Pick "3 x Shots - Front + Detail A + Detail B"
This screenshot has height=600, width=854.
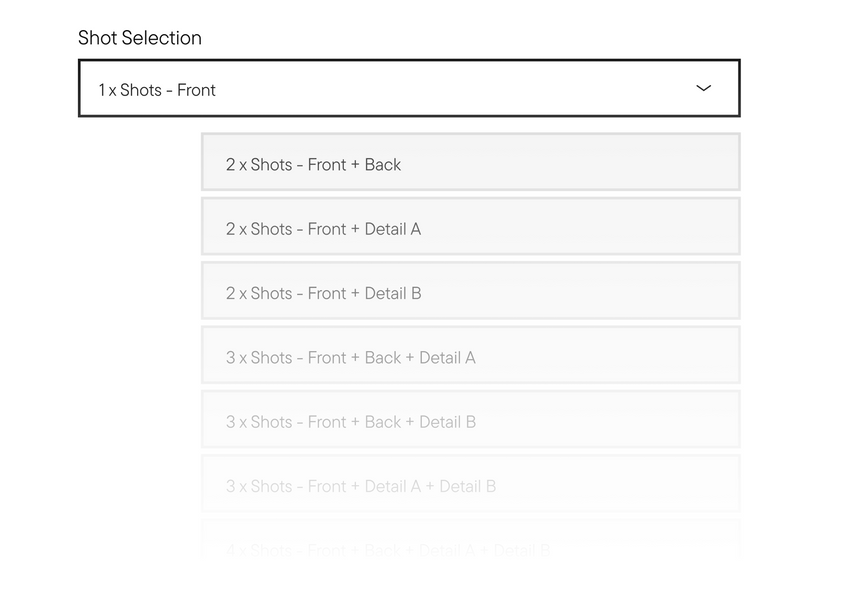click(470, 484)
